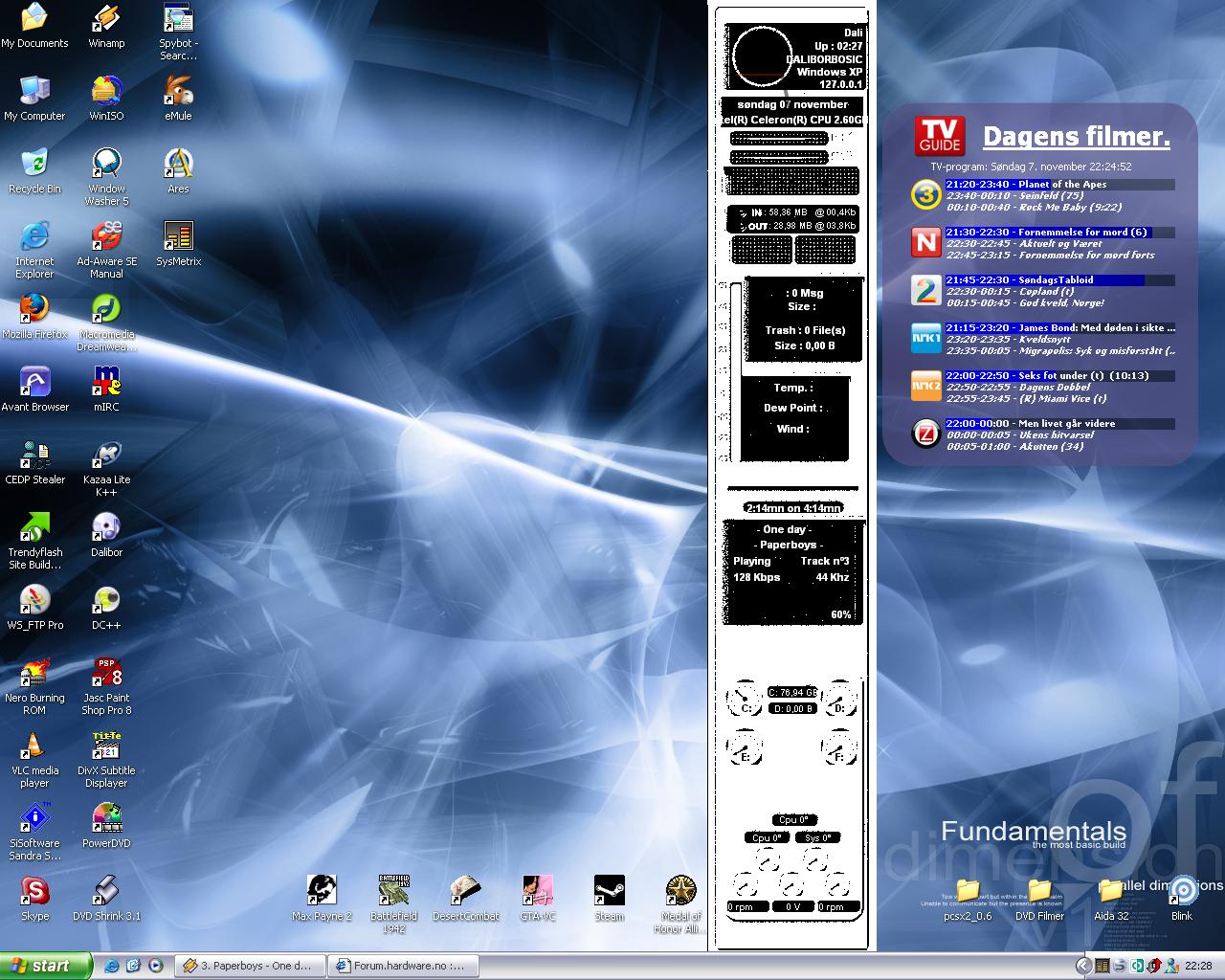Open the Winamp desktop shortcut

106,27
